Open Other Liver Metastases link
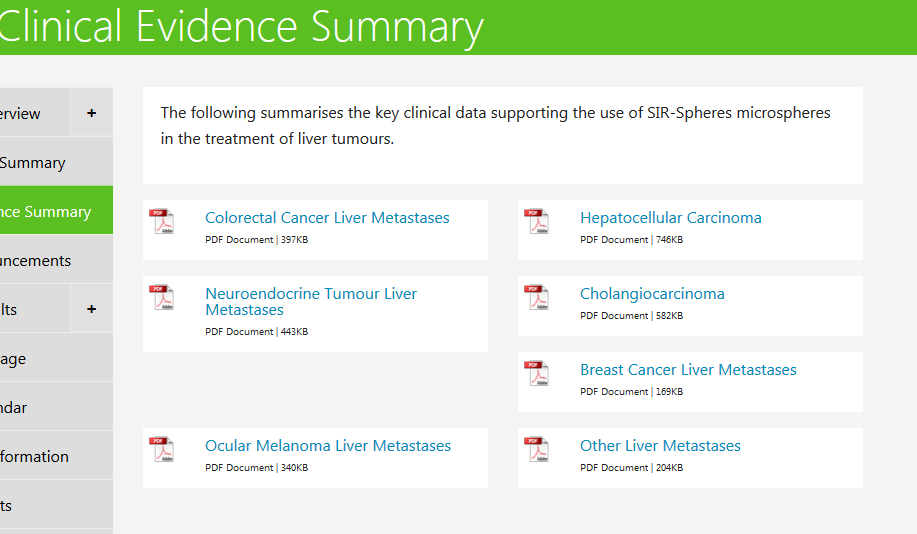This screenshot has height=534, width=917. 660,446
